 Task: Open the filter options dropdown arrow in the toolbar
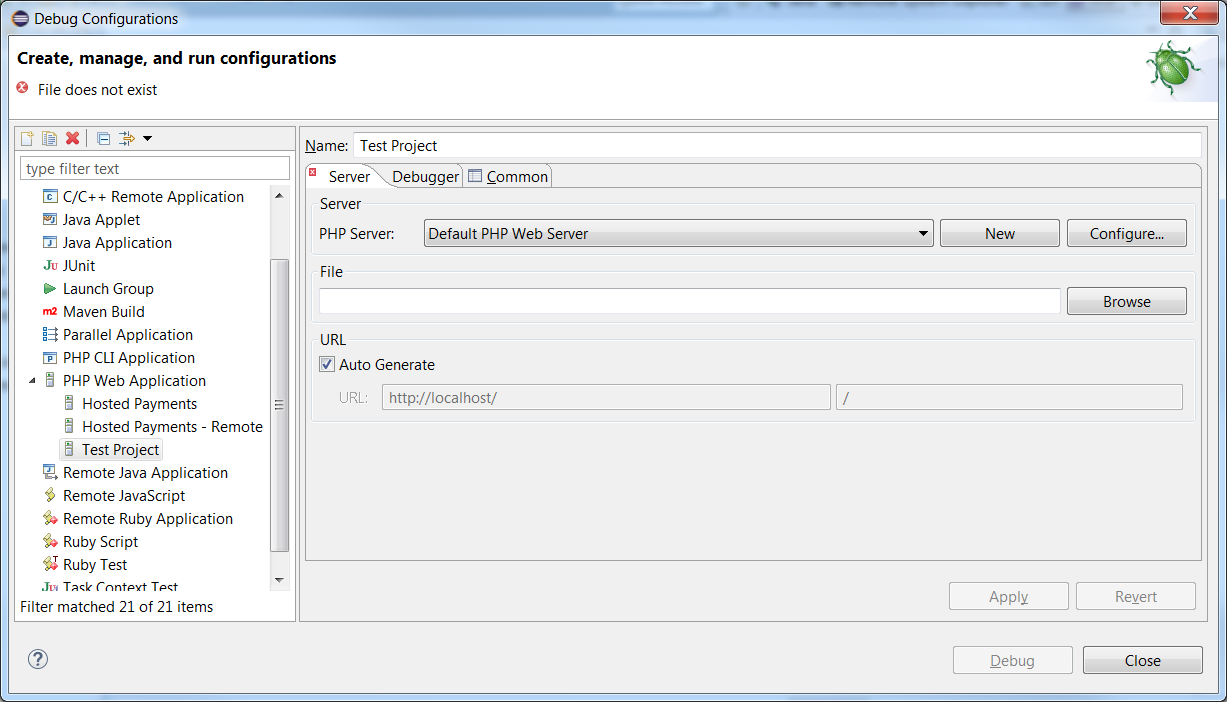[x=148, y=138]
